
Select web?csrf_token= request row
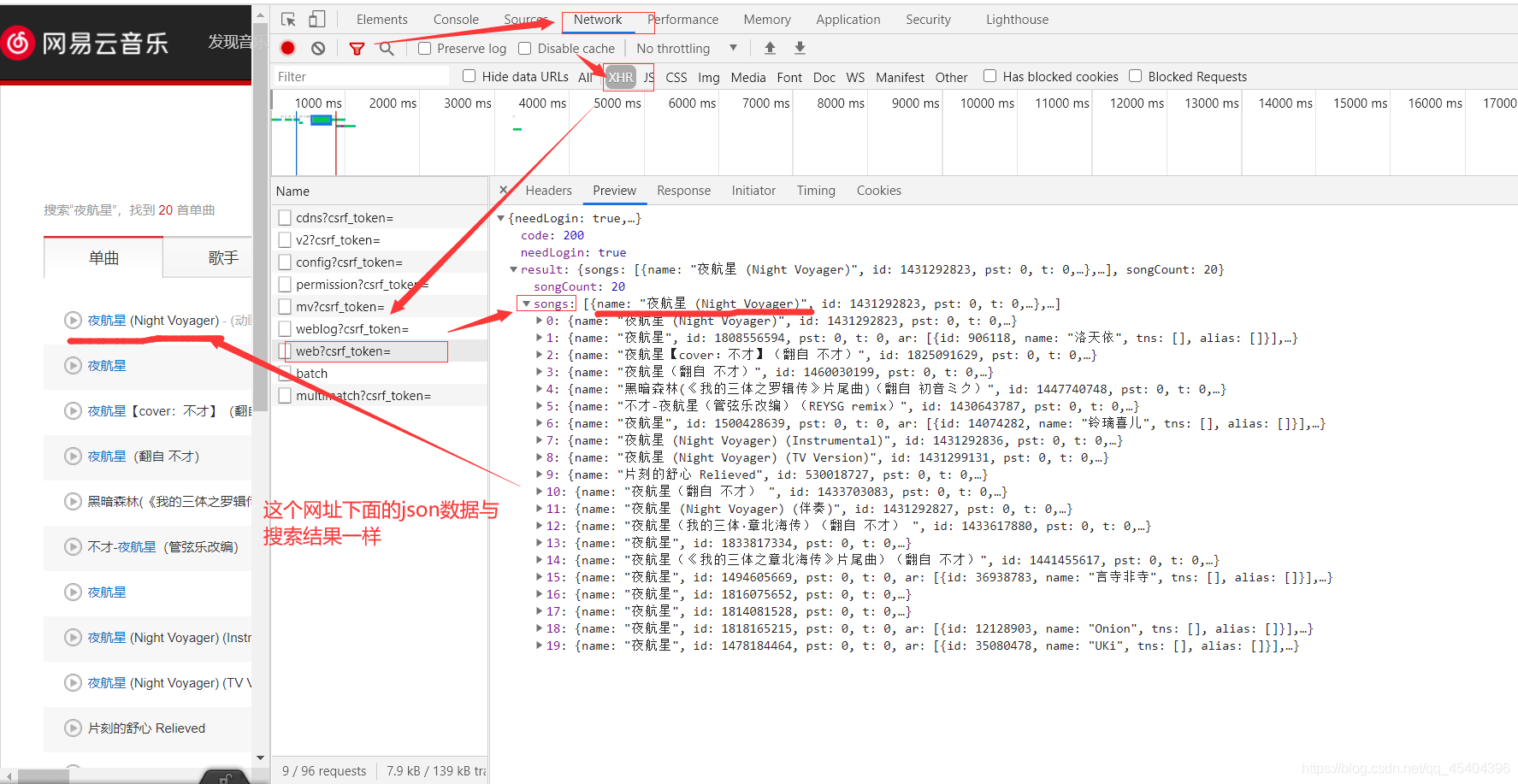(x=380, y=351)
